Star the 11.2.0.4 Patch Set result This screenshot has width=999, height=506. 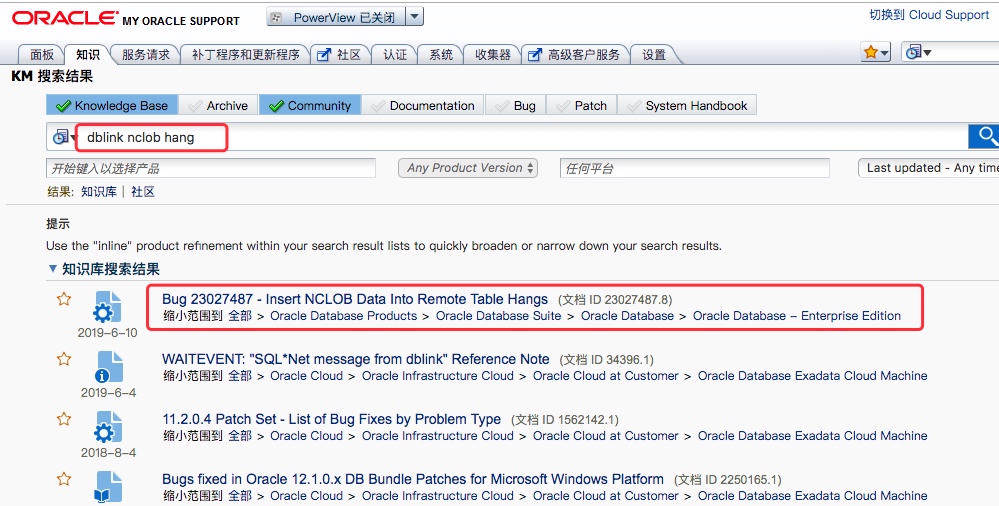point(64,419)
